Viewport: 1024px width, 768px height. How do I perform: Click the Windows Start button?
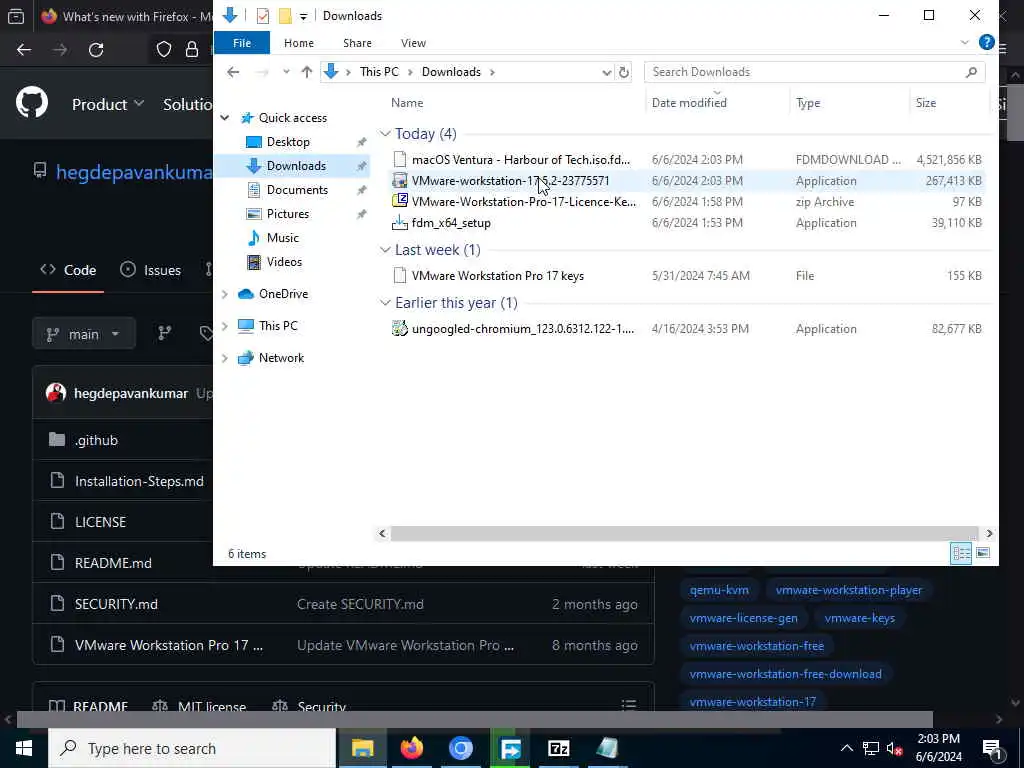[x=24, y=748]
